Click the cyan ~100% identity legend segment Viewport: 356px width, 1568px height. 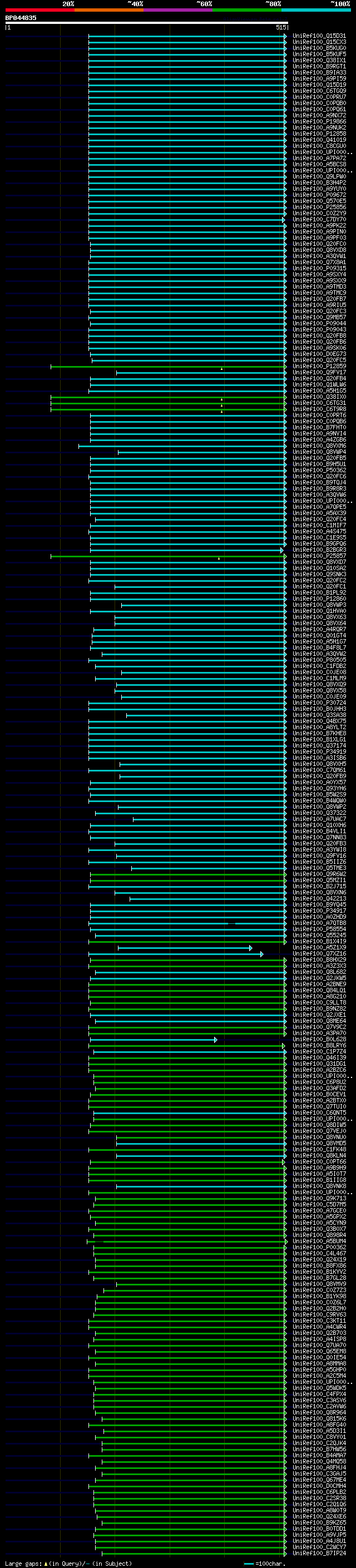317,10
